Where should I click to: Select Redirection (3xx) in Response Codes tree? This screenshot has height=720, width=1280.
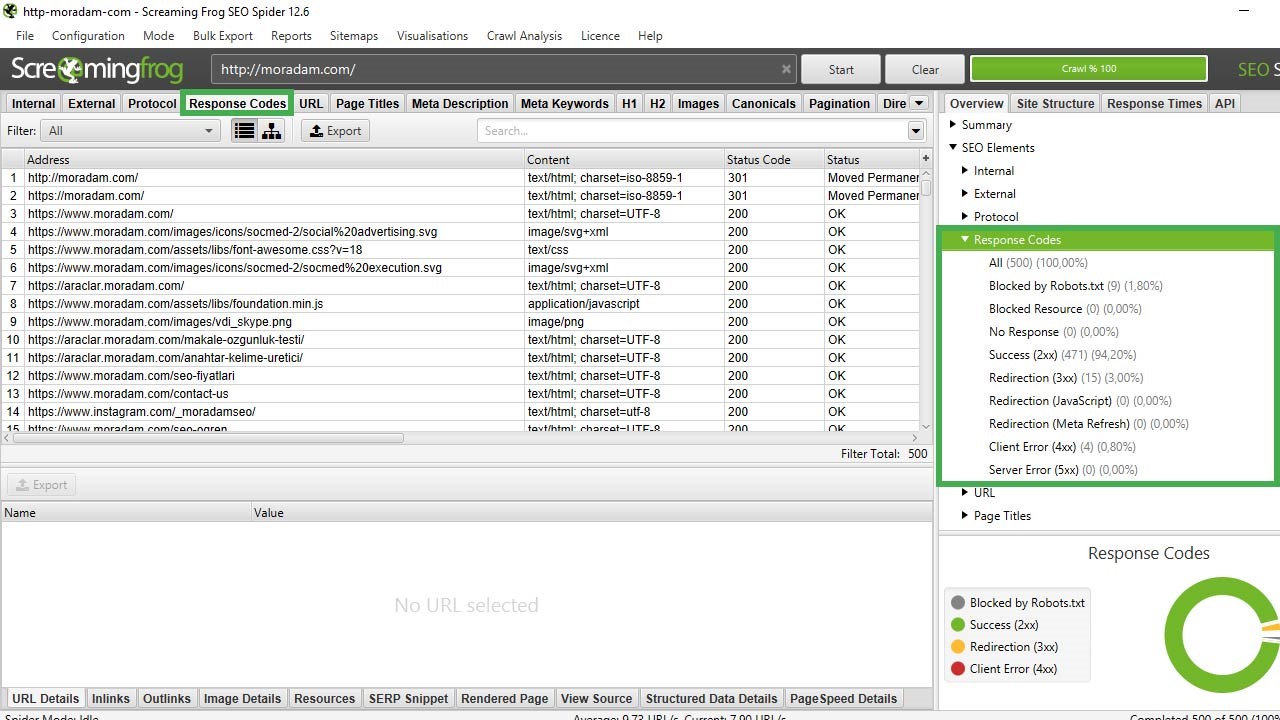[x=1066, y=378]
